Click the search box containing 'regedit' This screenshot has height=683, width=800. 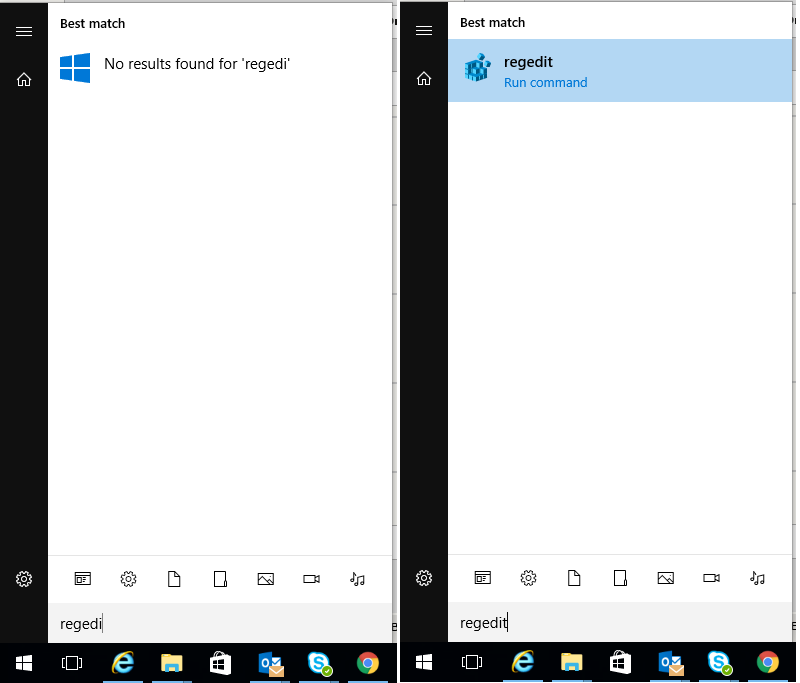[x=620, y=623]
